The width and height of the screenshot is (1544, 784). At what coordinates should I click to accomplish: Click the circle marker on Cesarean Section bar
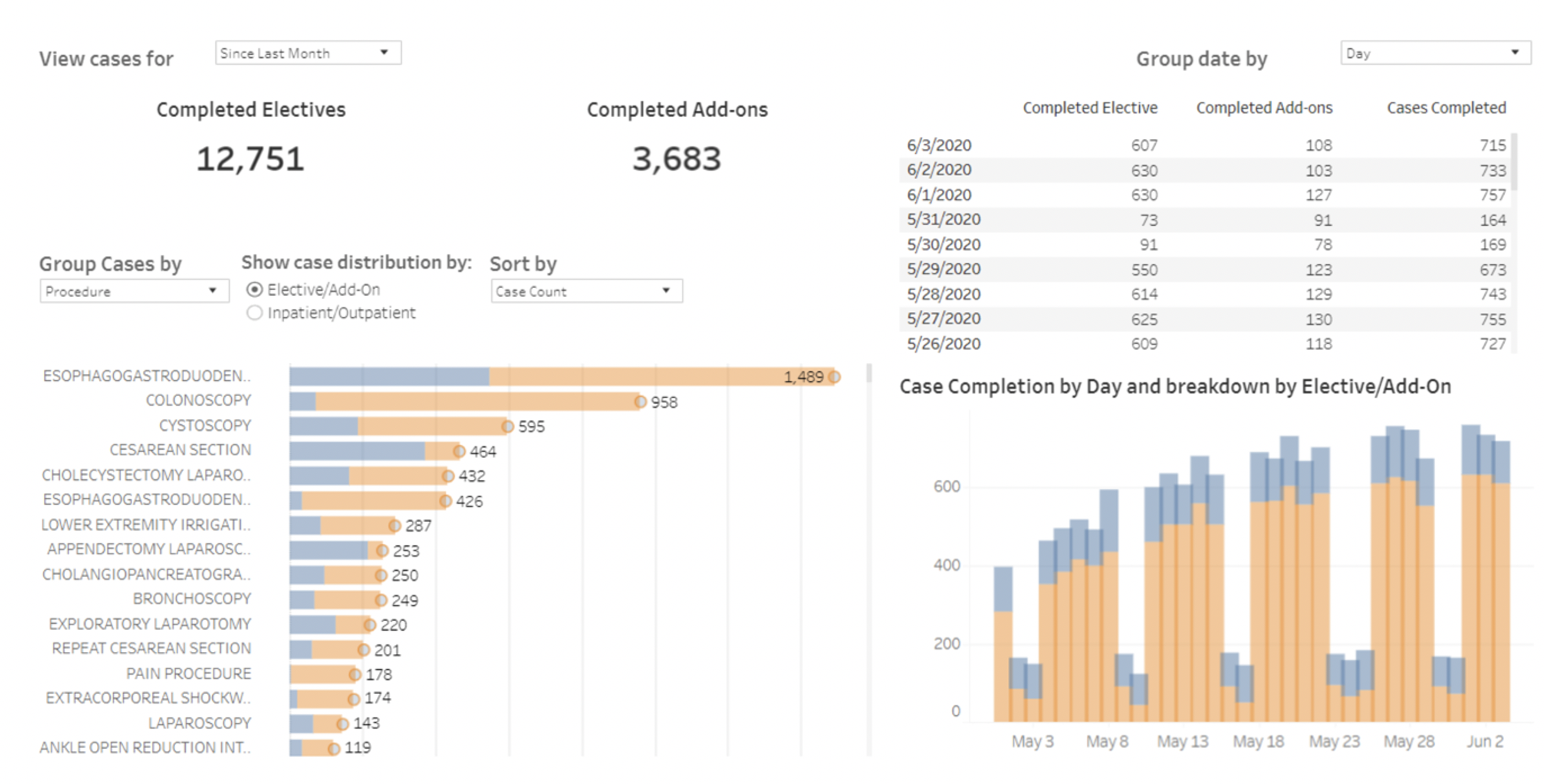point(459,451)
